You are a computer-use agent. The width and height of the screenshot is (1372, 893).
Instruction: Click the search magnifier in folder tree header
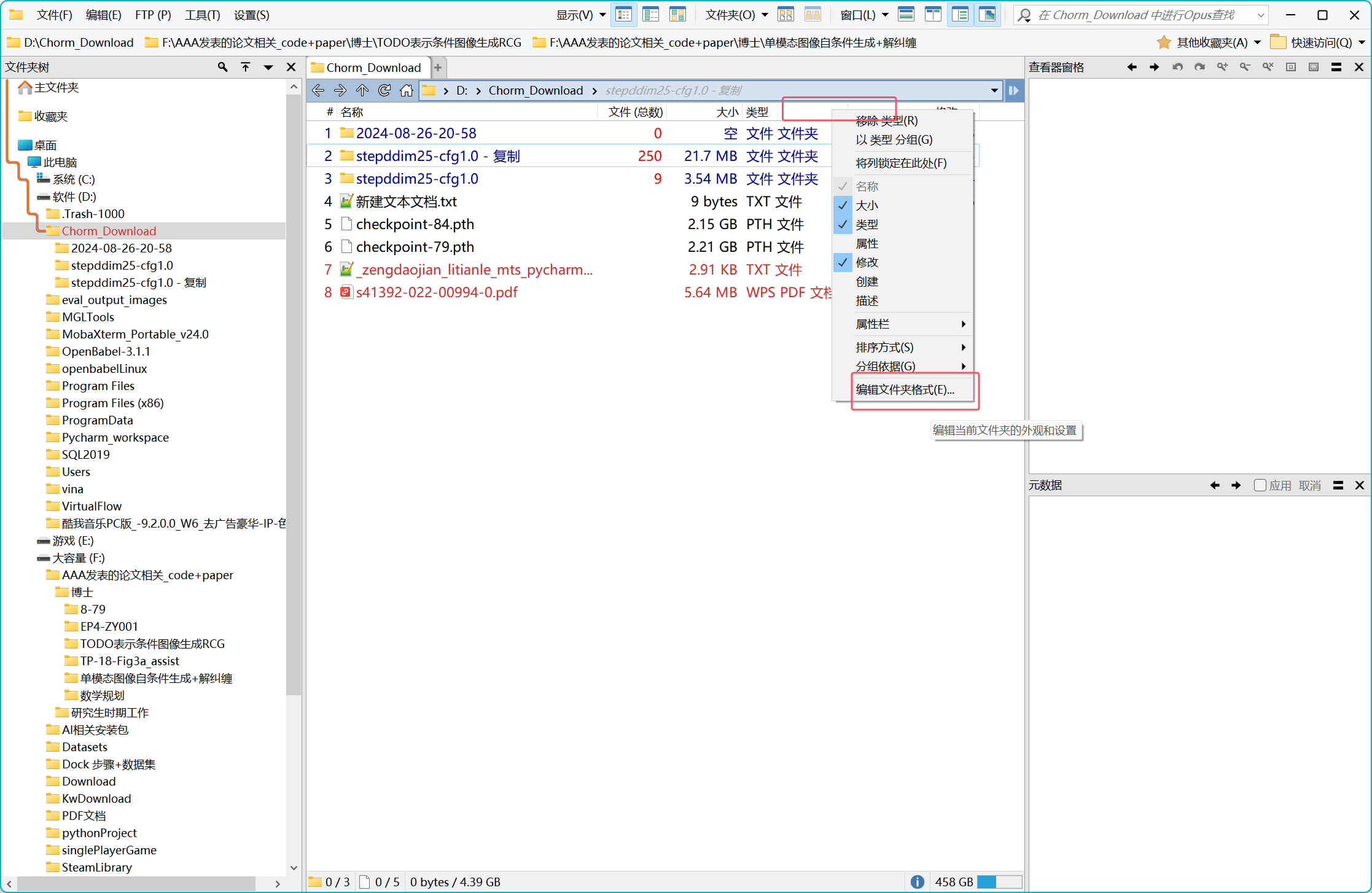[x=222, y=67]
